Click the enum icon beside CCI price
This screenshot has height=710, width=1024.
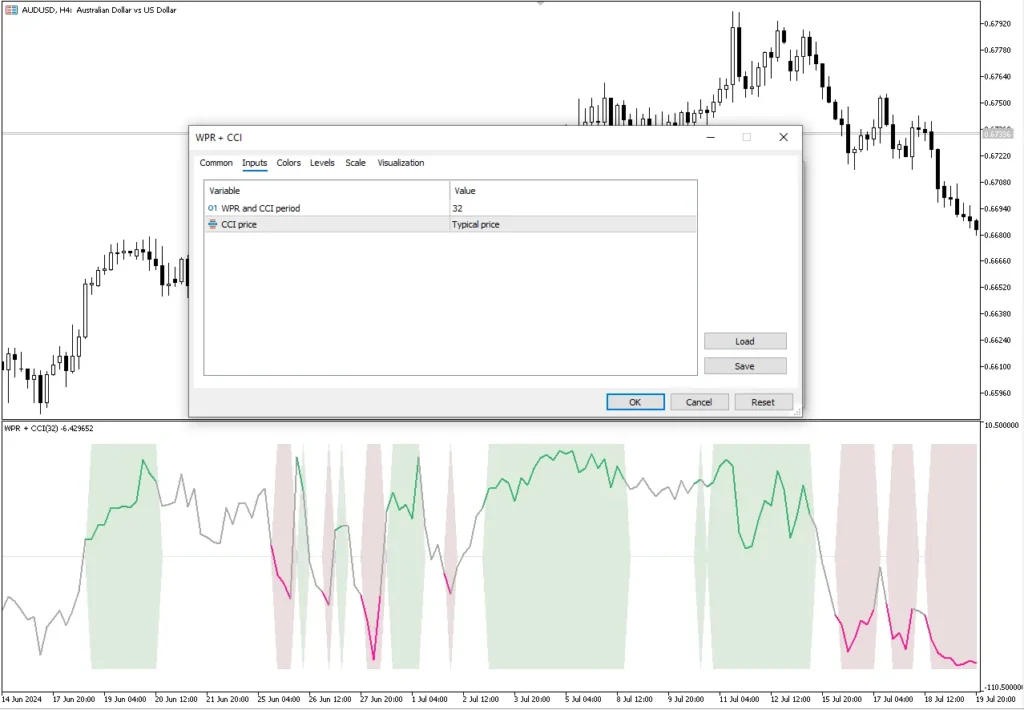(212, 225)
